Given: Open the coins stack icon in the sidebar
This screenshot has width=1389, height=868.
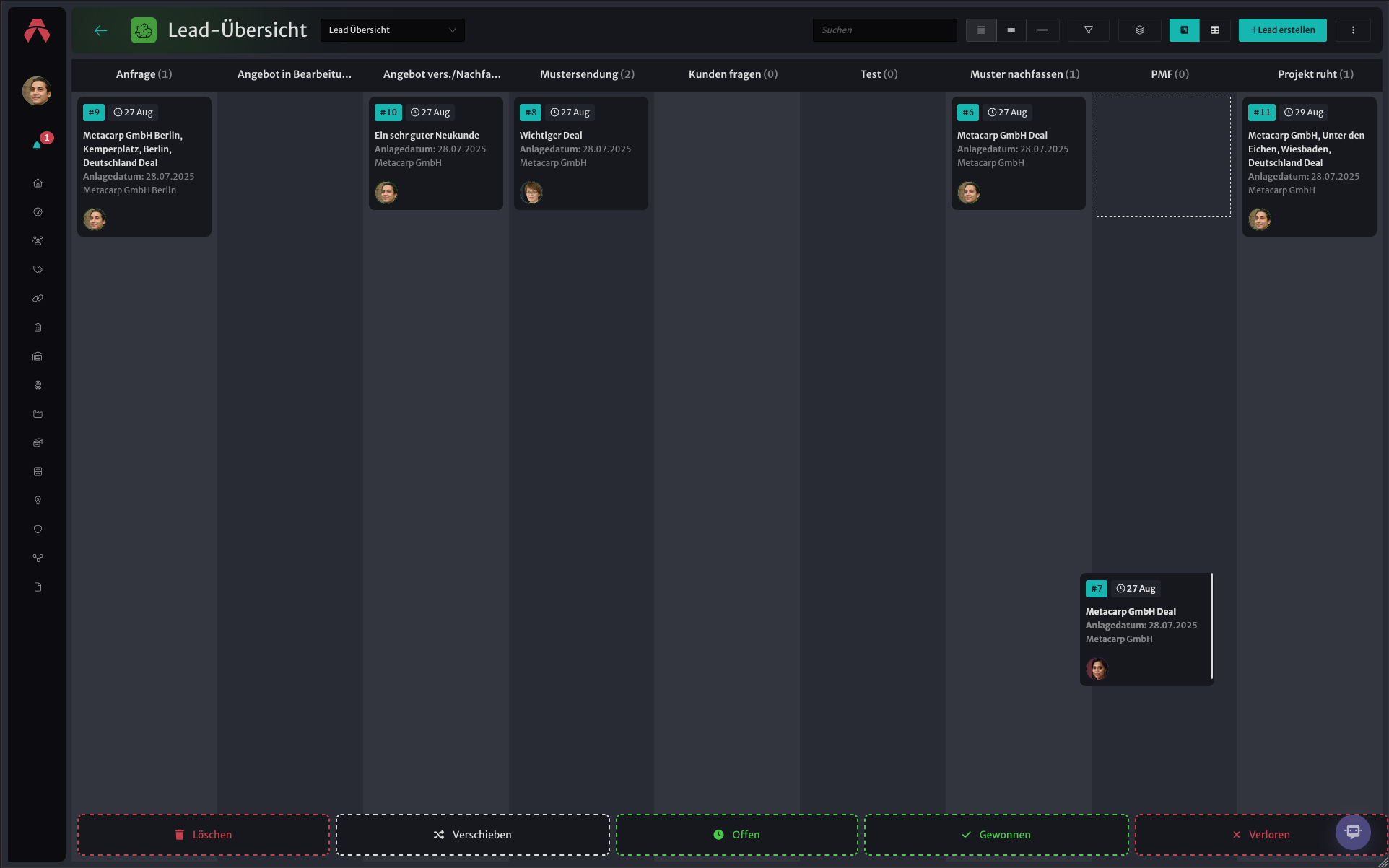Looking at the screenshot, I should 38,443.
